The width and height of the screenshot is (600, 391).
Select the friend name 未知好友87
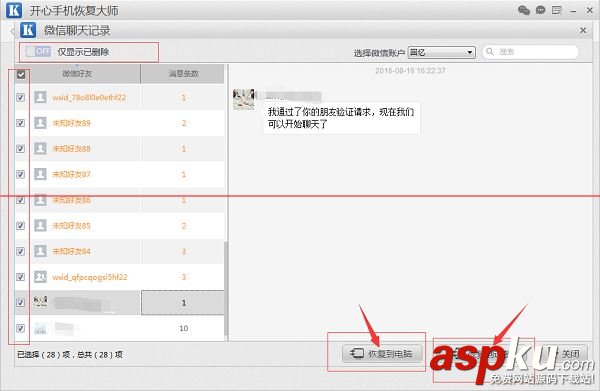(x=71, y=174)
